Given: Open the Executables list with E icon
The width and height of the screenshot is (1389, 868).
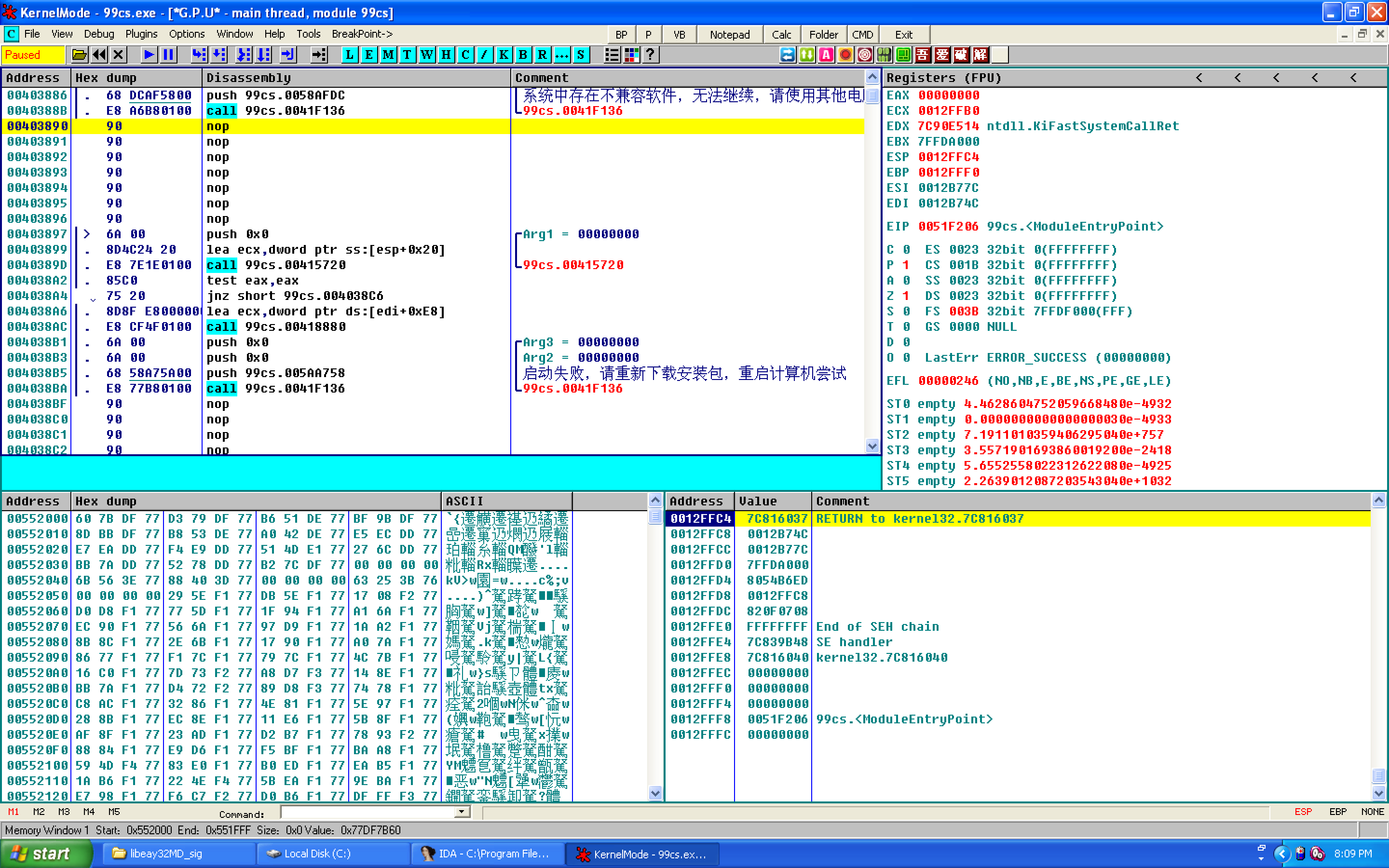Looking at the screenshot, I should coord(368,54).
